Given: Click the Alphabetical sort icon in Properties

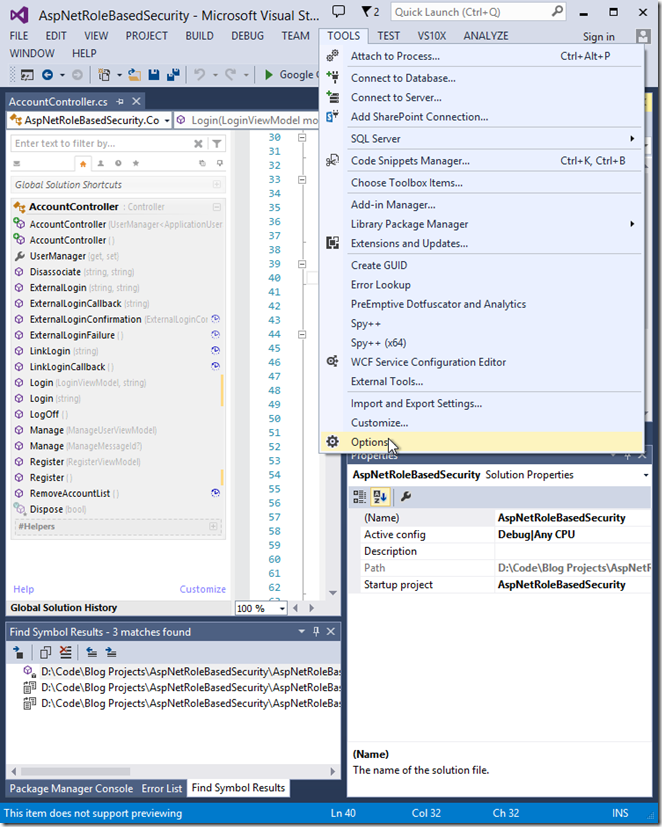Looking at the screenshot, I should 380,496.
